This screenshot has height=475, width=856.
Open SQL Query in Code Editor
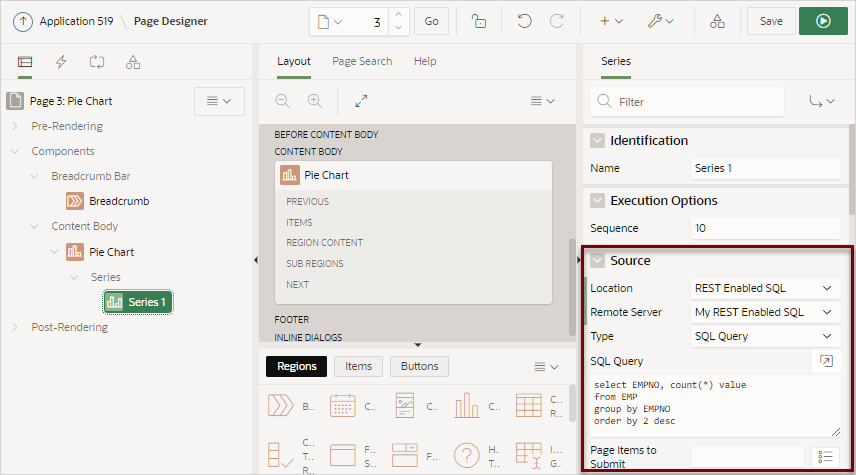tap(826, 361)
